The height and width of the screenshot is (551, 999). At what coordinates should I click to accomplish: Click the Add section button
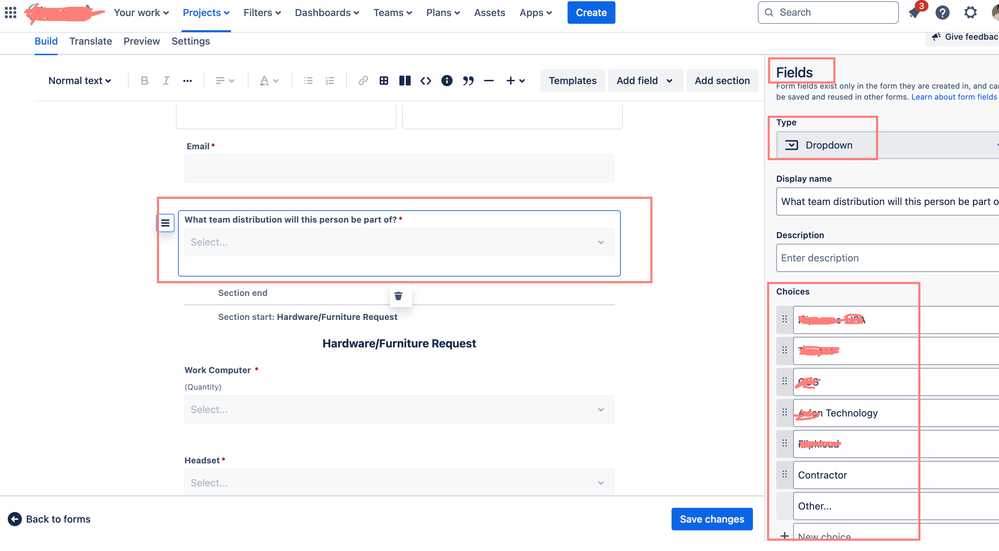(x=722, y=81)
